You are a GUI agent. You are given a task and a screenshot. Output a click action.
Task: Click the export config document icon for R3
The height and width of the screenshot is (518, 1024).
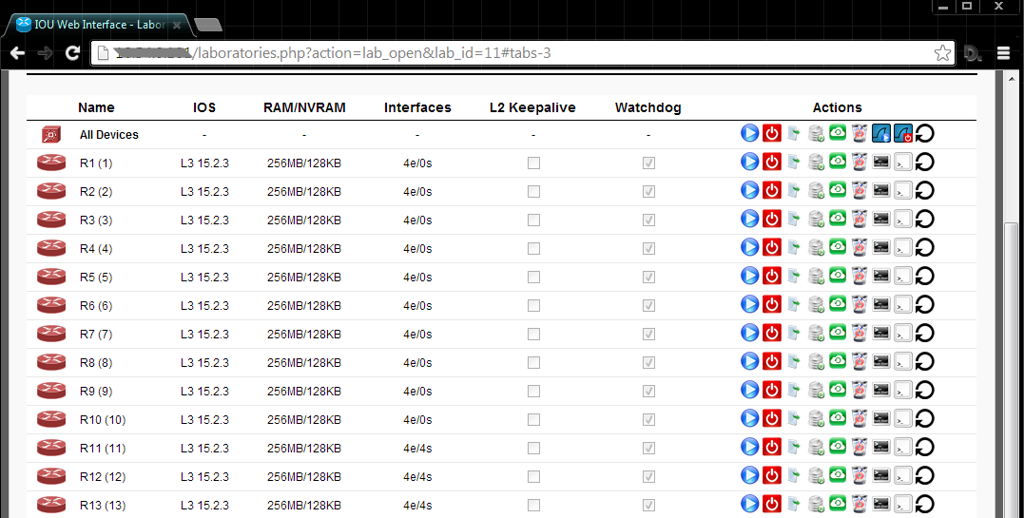793,219
